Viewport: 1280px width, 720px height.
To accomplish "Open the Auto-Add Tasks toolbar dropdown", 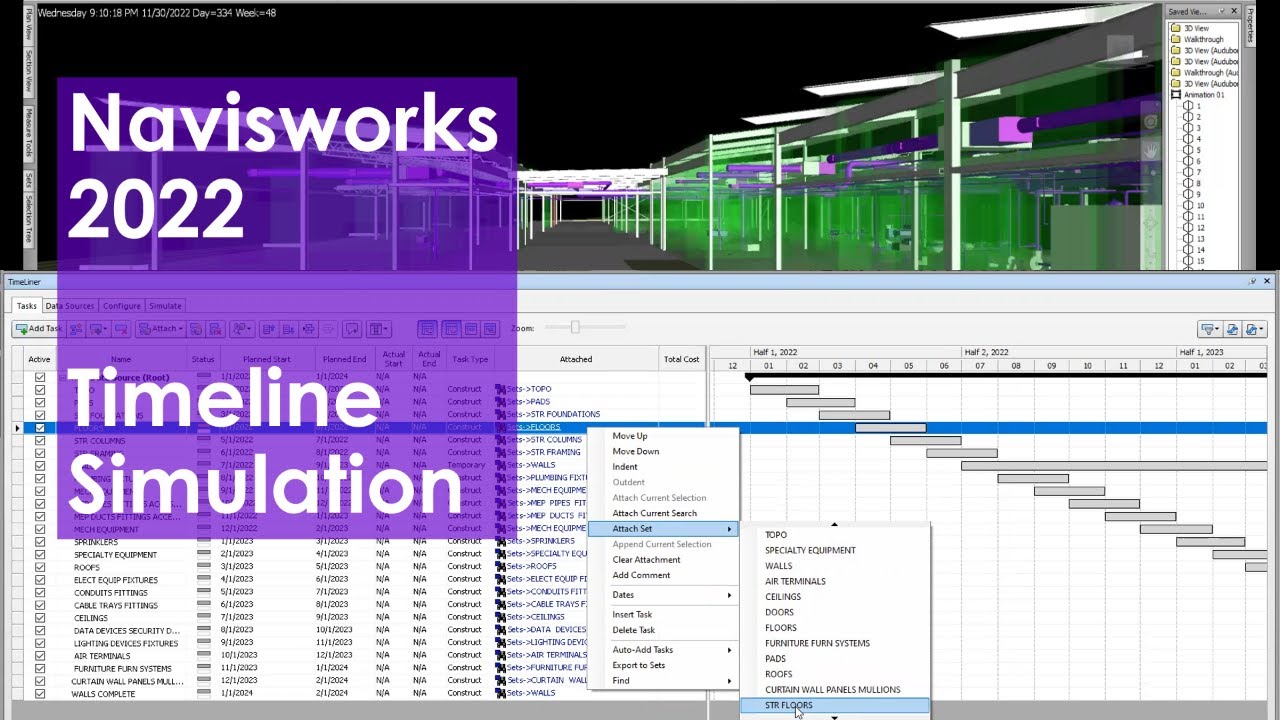I will 98,329.
